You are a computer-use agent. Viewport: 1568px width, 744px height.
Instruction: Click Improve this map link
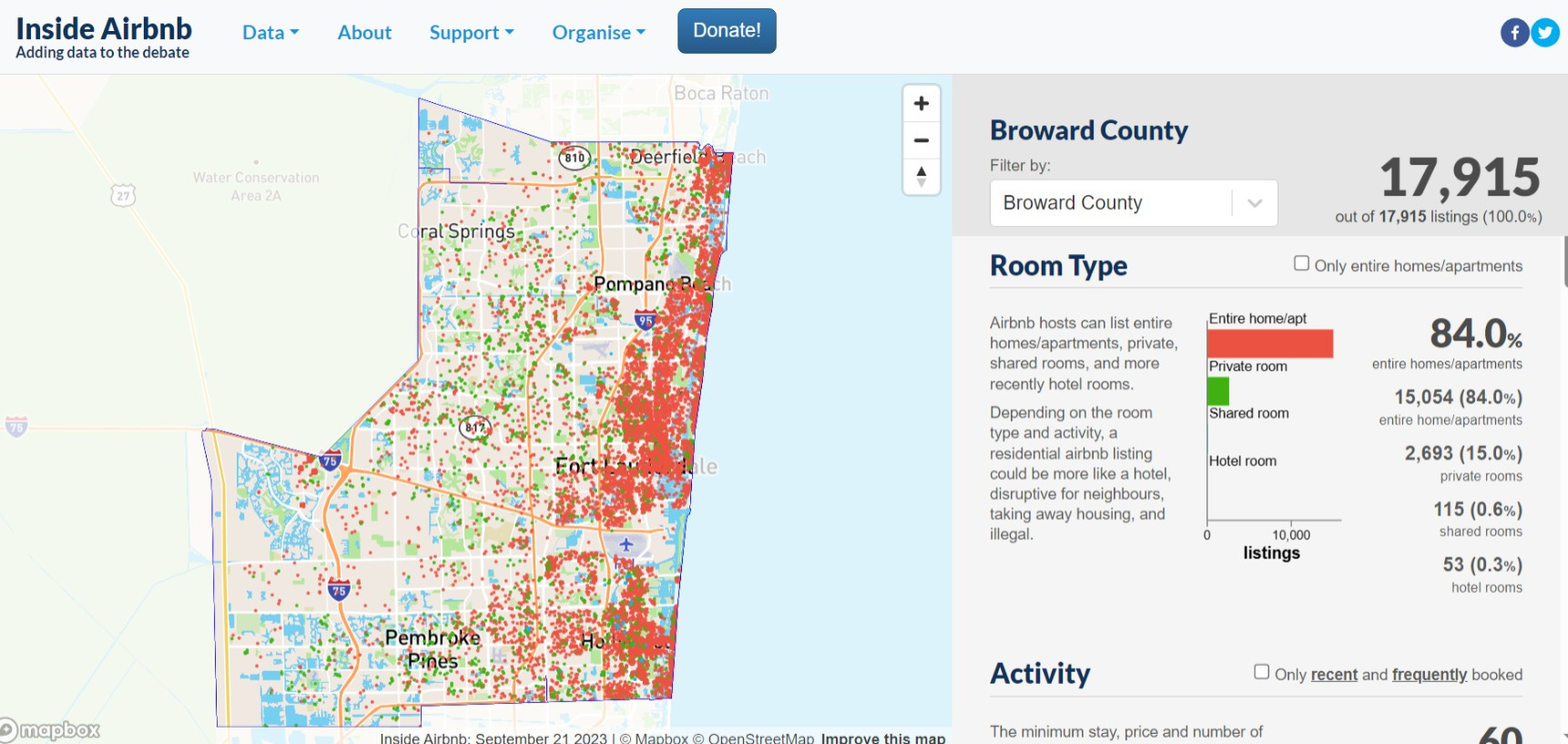point(882,738)
